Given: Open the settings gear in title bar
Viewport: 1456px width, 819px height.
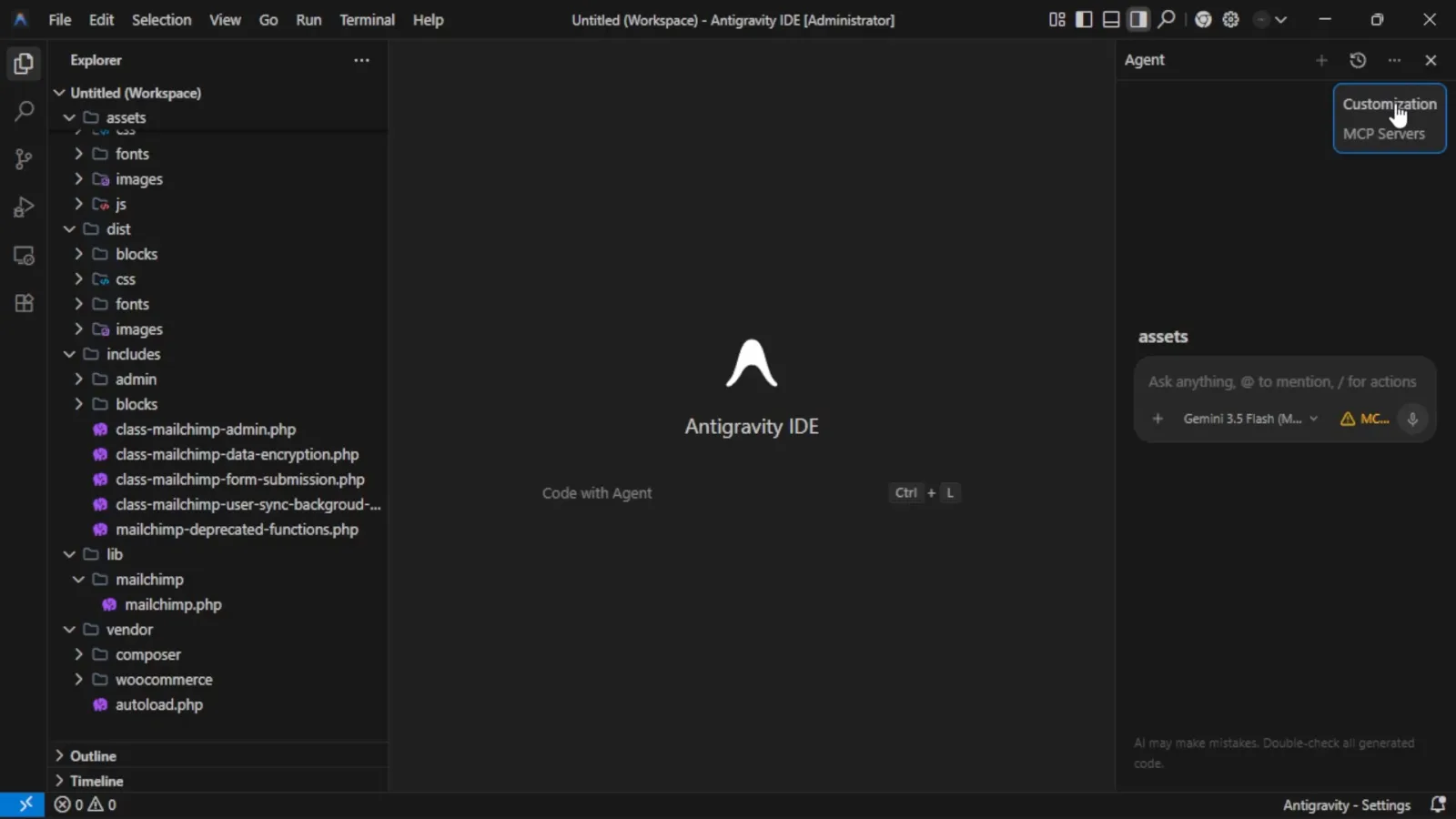Looking at the screenshot, I should pyautogui.click(x=1231, y=19).
